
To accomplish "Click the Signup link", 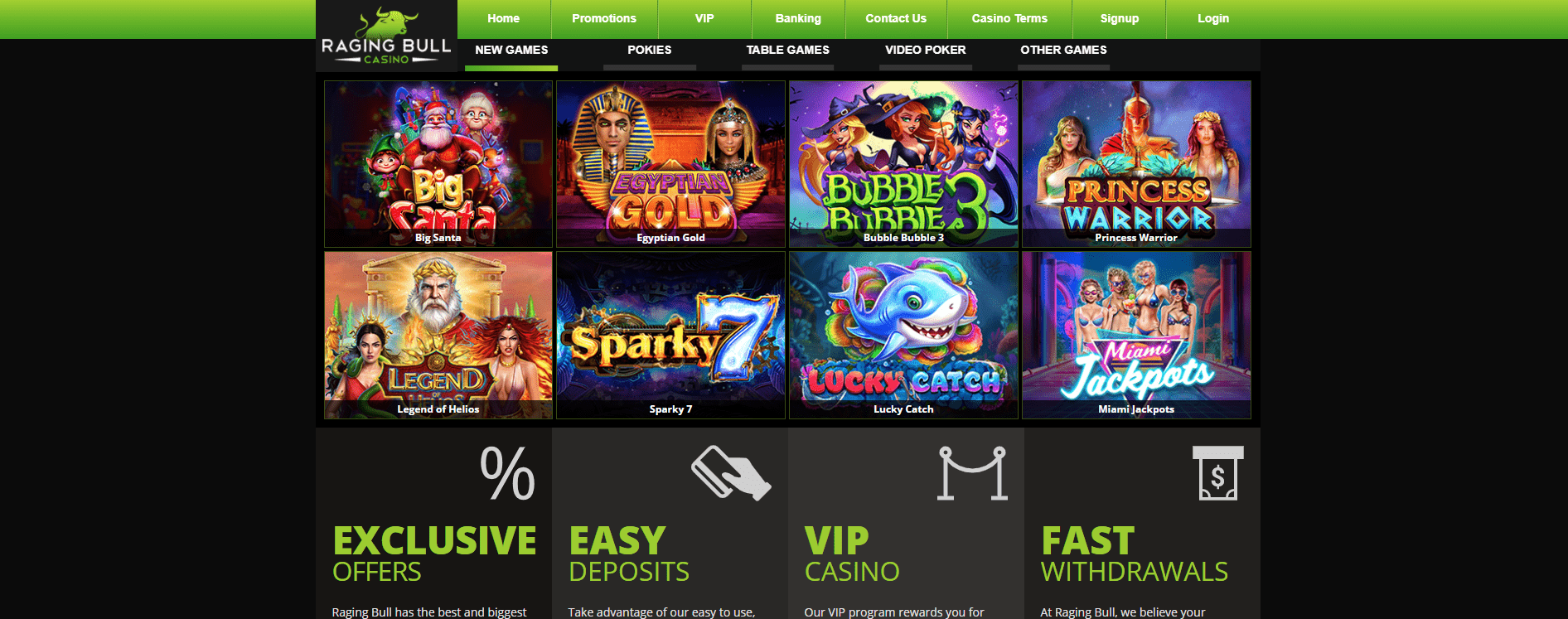I will 1119,18.
